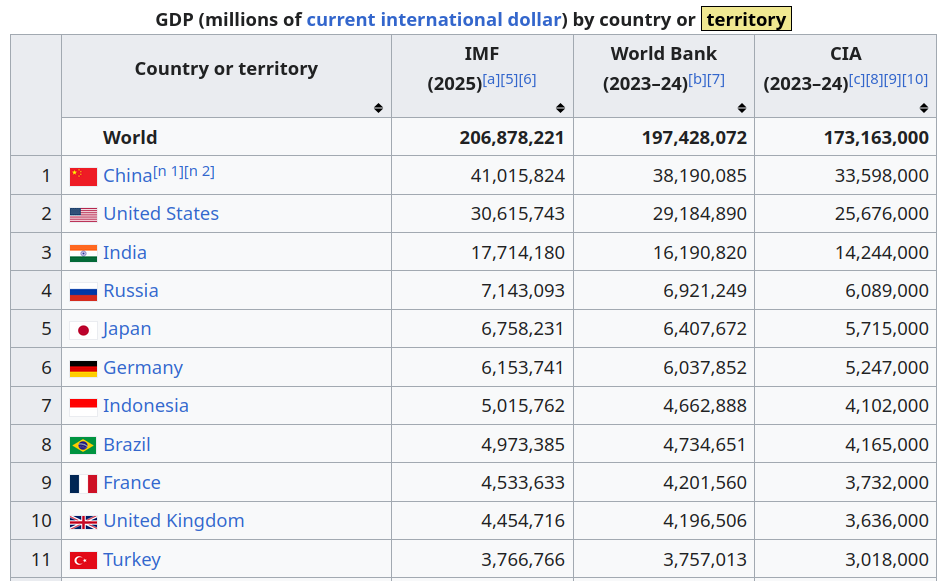Open the France country link

tap(132, 482)
